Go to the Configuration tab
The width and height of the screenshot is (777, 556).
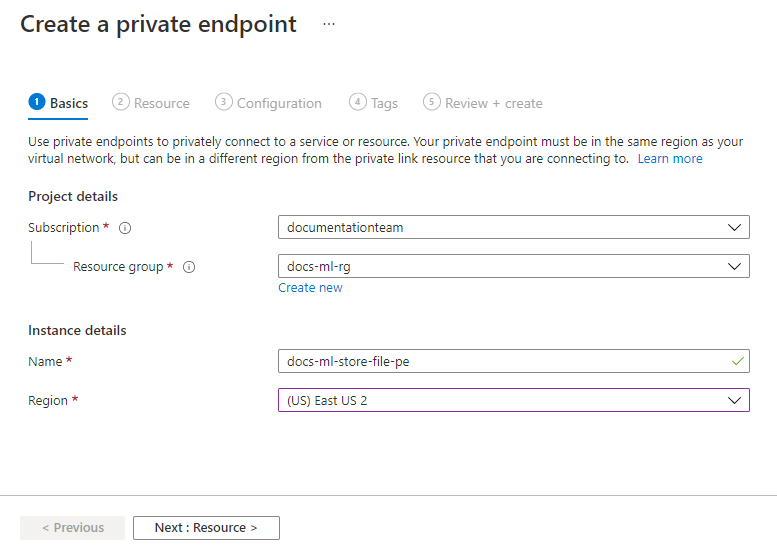point(279,103)
